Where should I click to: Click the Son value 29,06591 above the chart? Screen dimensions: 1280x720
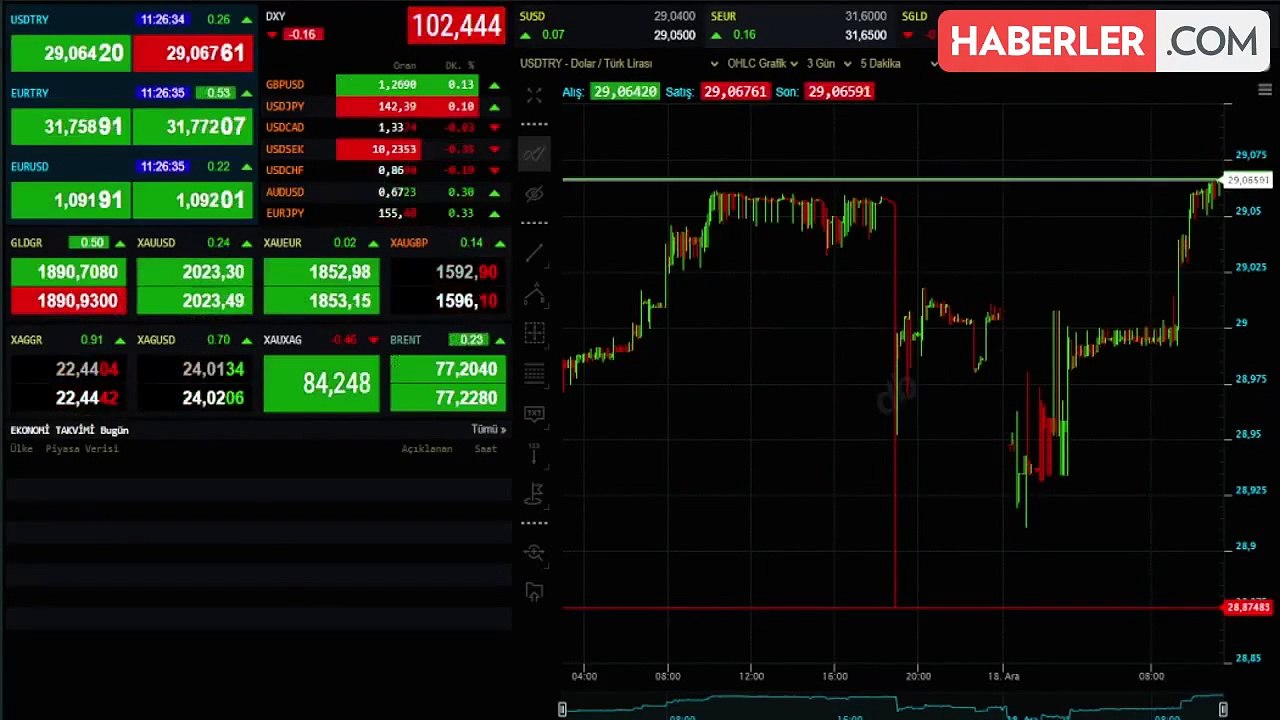coord(839,92)
